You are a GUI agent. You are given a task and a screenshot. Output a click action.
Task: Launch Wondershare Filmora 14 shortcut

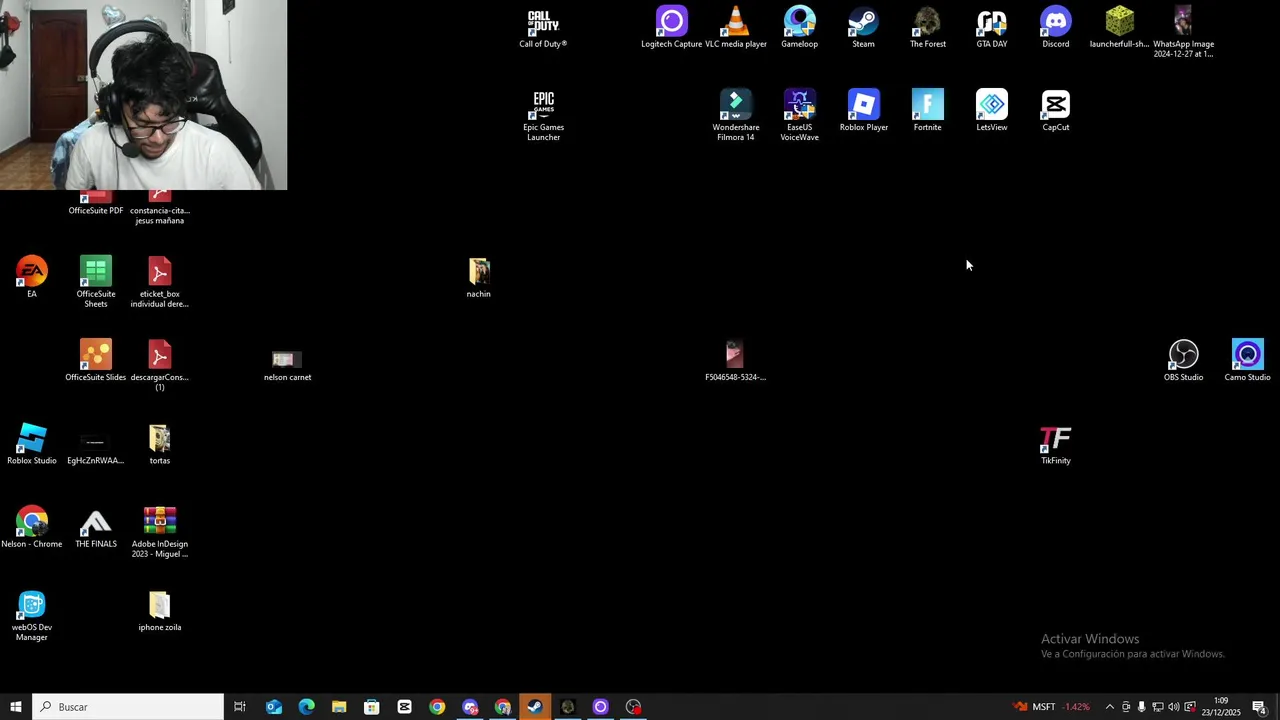pyautogui.click(x=735, y=115)
